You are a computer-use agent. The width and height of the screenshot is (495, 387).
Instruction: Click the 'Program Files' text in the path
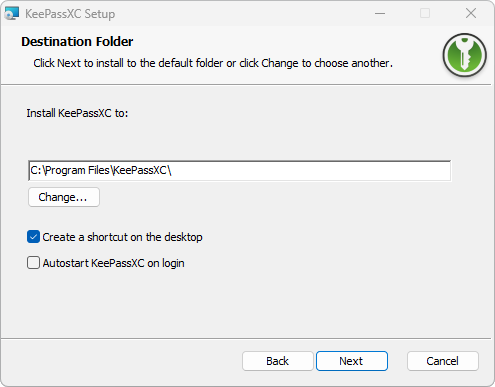point(77,170)
